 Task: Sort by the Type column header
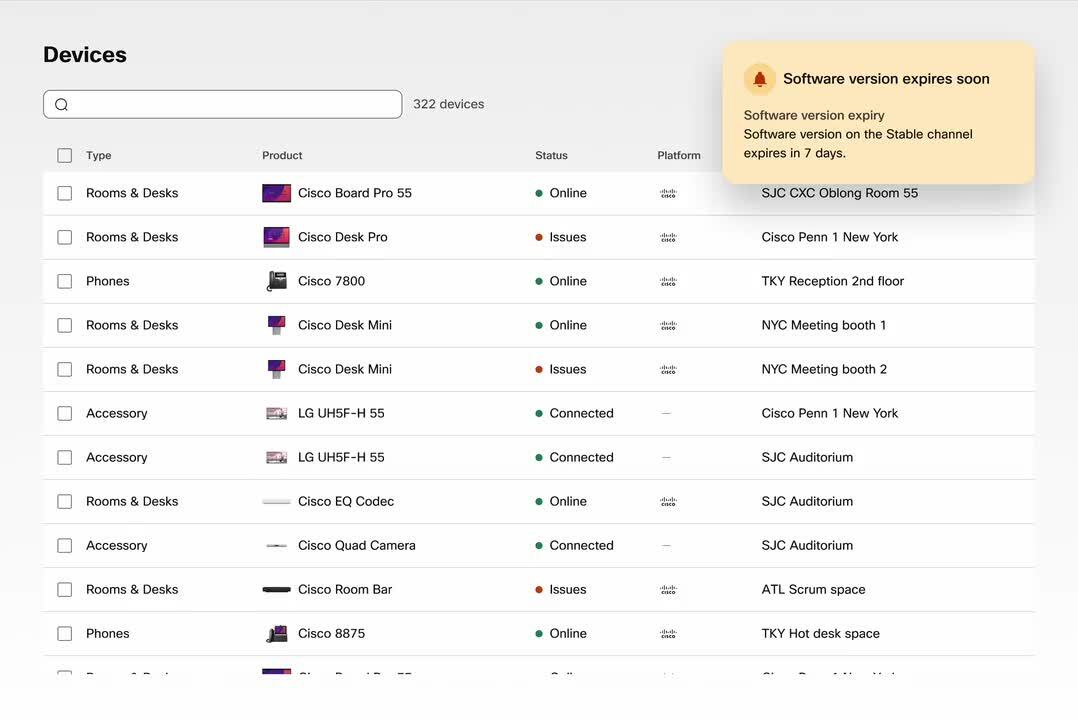[x=98, y=155]
